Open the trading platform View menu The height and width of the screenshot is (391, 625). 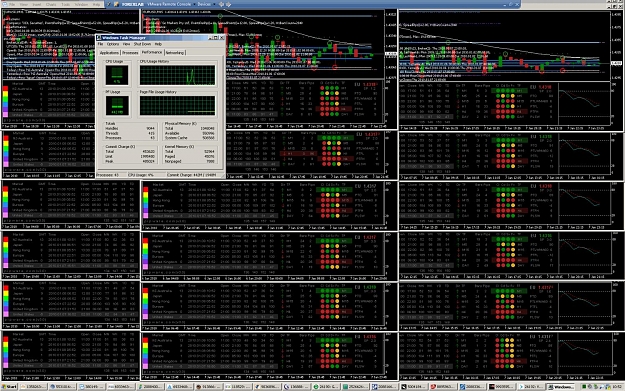(24, 4)
